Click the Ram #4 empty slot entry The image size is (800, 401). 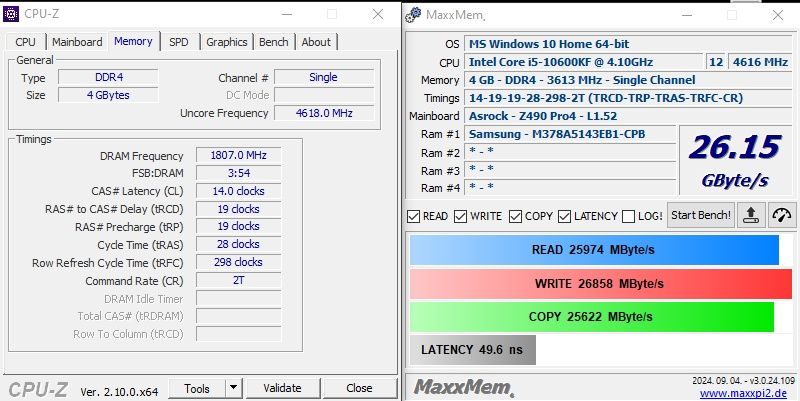tap(570, 187)
